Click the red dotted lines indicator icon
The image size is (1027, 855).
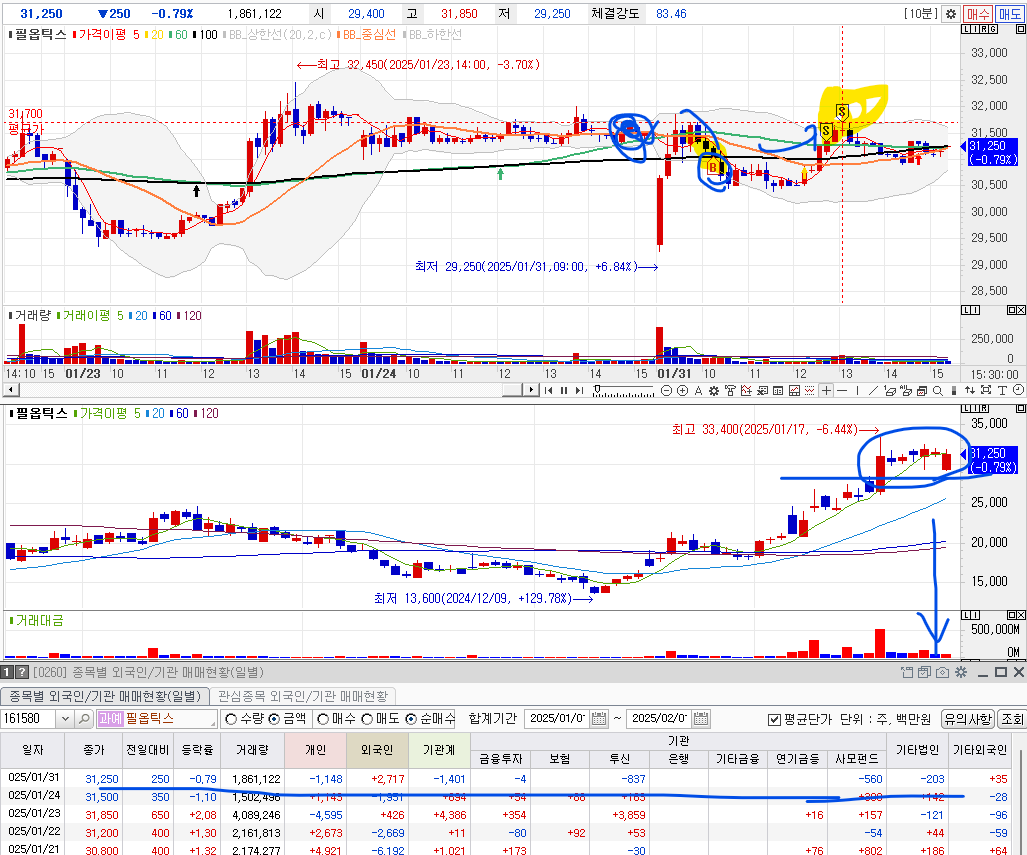point(810,390)
